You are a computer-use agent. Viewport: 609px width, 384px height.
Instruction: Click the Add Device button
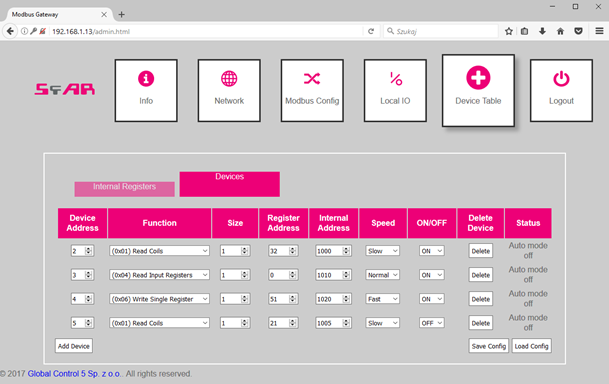(x=74, y=346)
